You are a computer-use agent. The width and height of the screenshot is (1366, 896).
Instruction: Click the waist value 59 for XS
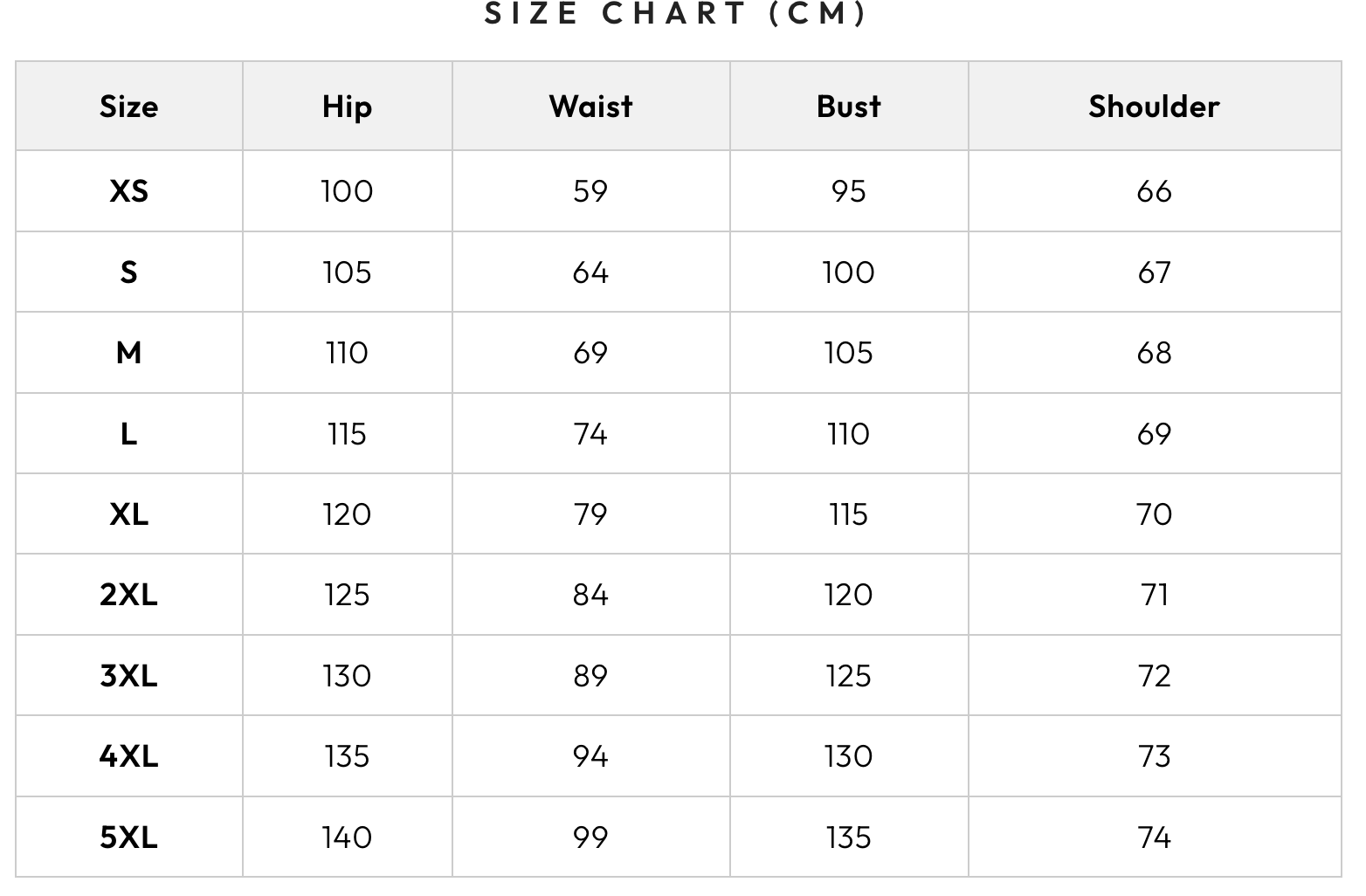point(590,191)
